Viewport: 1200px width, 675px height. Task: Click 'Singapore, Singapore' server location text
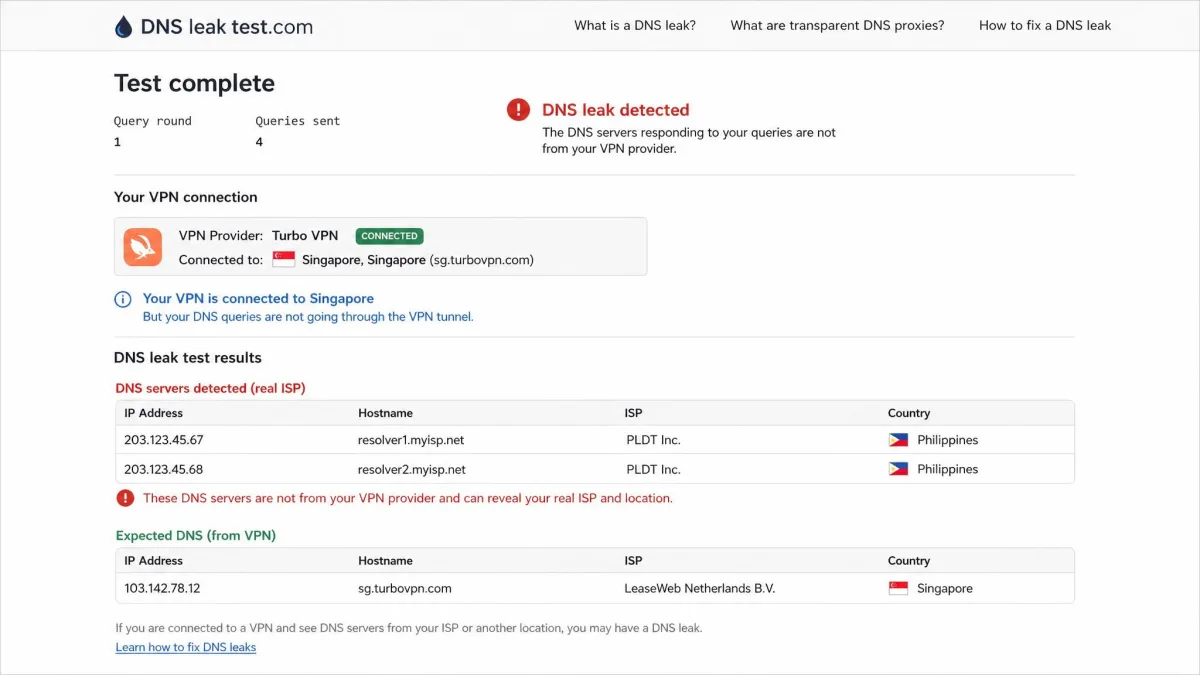tap(364, 260)
